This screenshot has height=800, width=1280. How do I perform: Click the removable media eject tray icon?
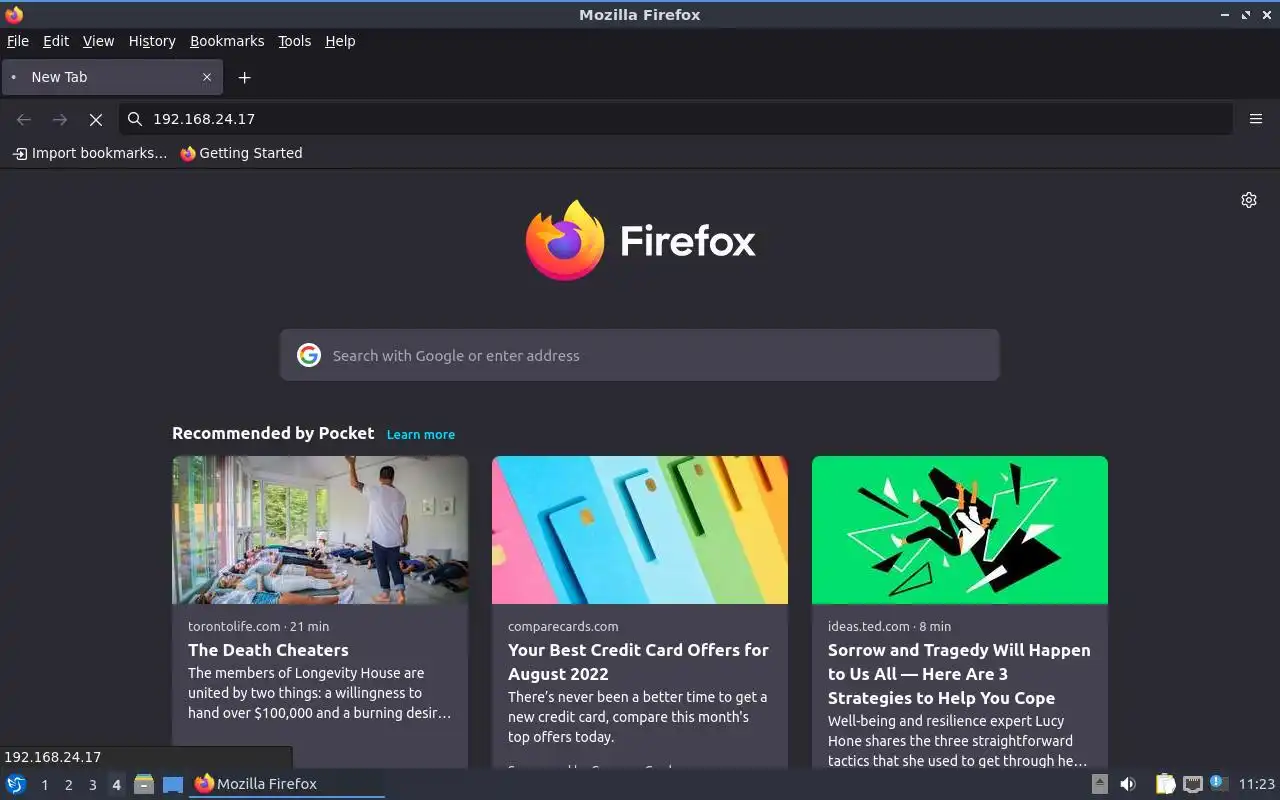point(1100,784)
